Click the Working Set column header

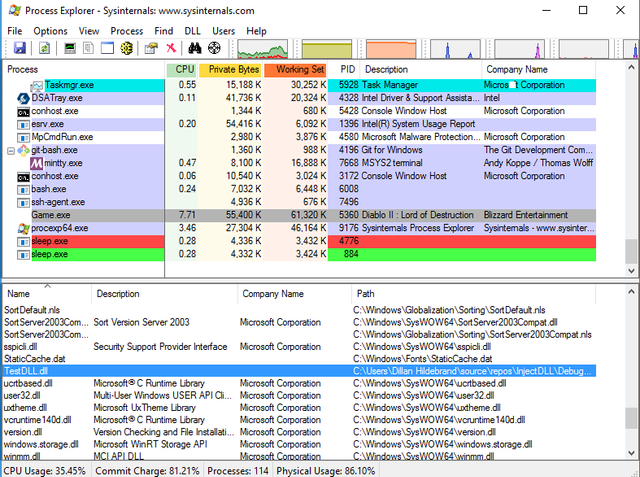299,69
